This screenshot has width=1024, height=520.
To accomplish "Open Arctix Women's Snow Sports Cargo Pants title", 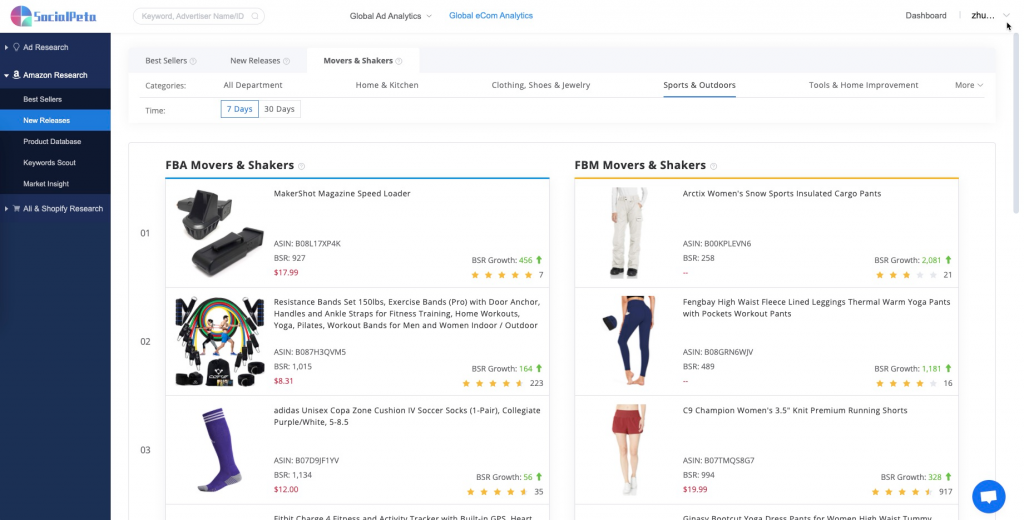I will [781, 193].
